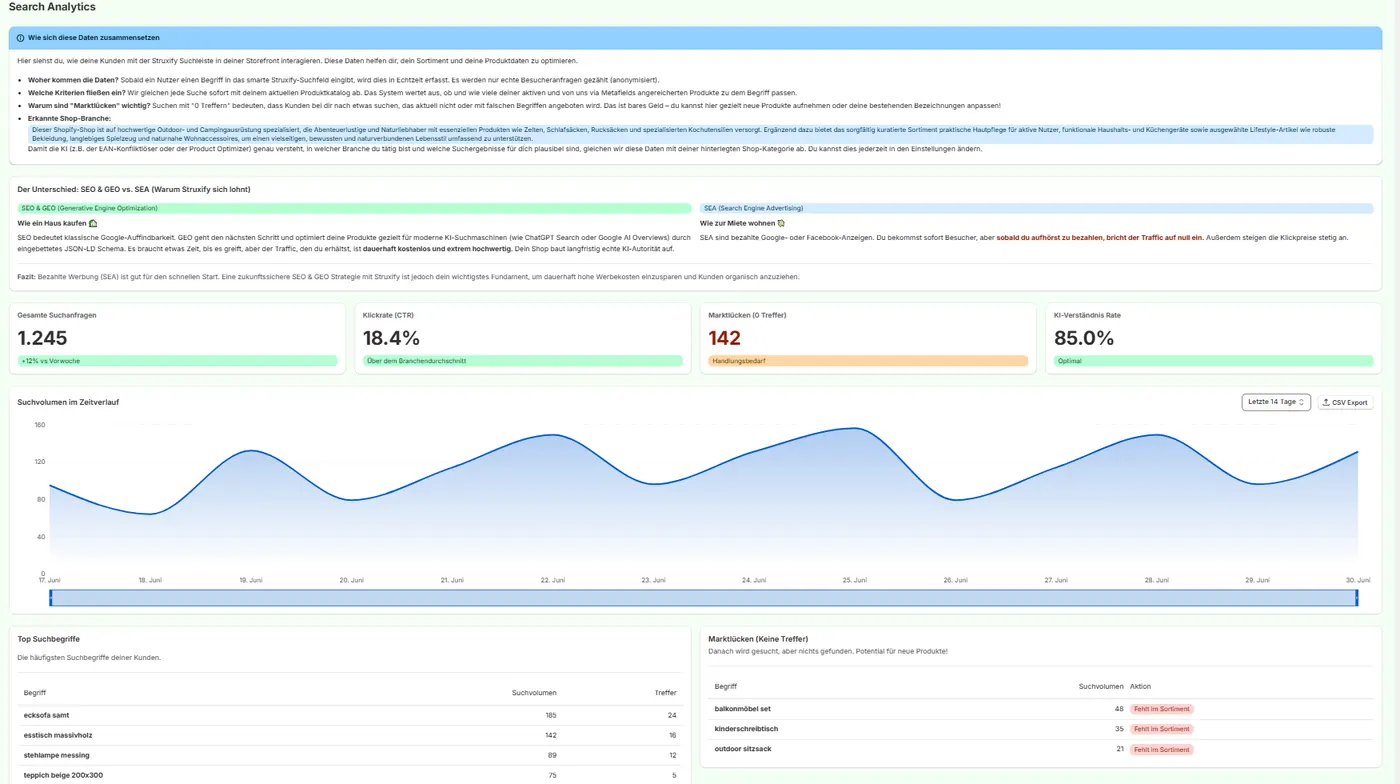Select the "SEA (Search Engine Advertising)" tag
The height and width of the screenshot is (784, 1400).
[x=1037, y=208]
